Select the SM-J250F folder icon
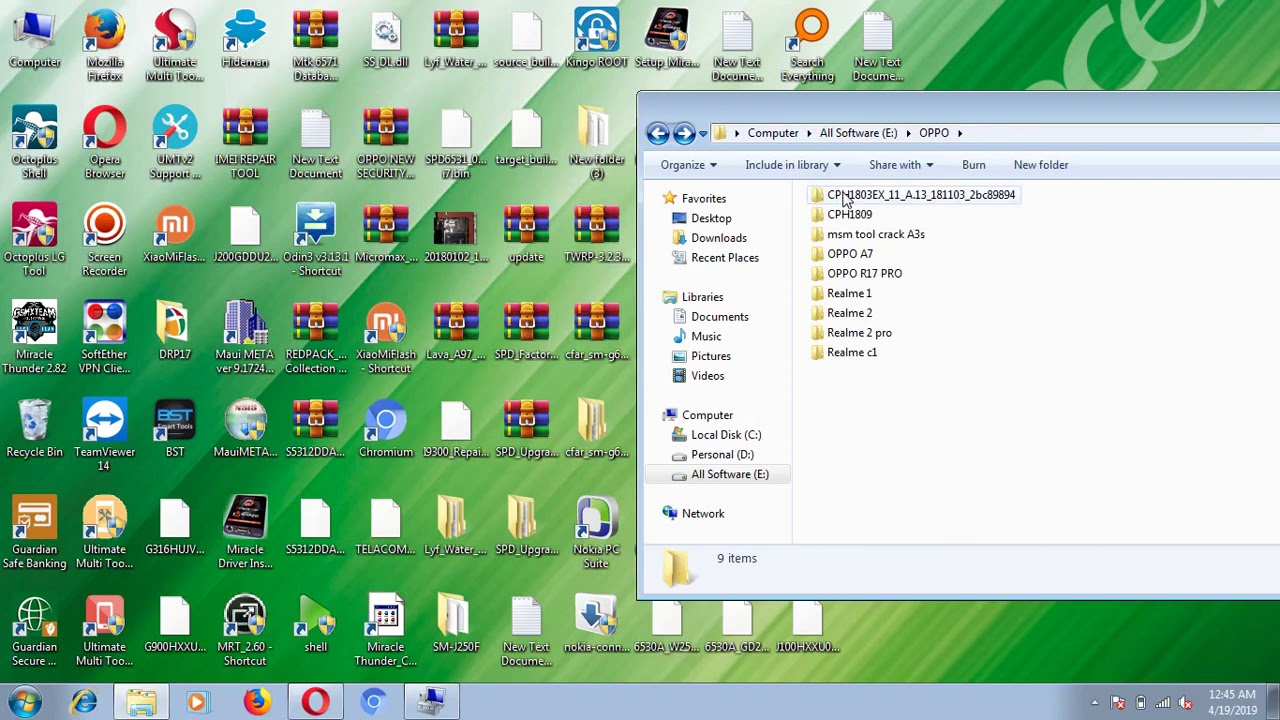Viewport: 1280px width, 720px height. click(455, 625)
